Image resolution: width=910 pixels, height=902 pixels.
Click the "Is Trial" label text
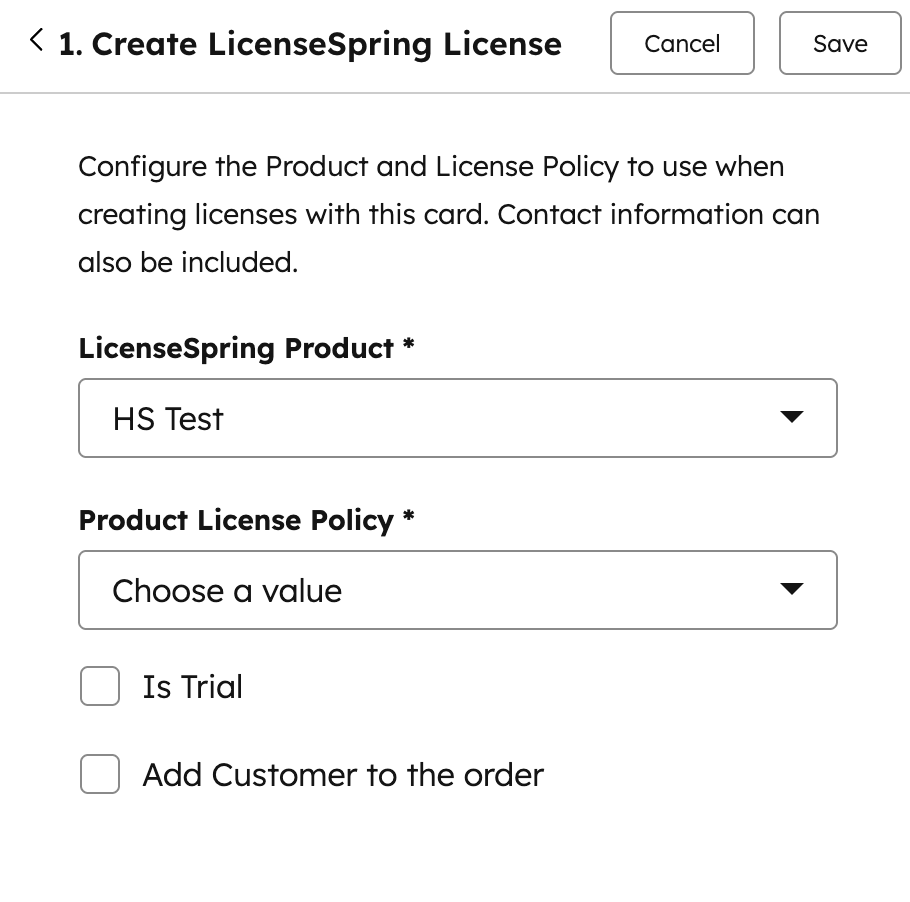[x=192, y=687]
